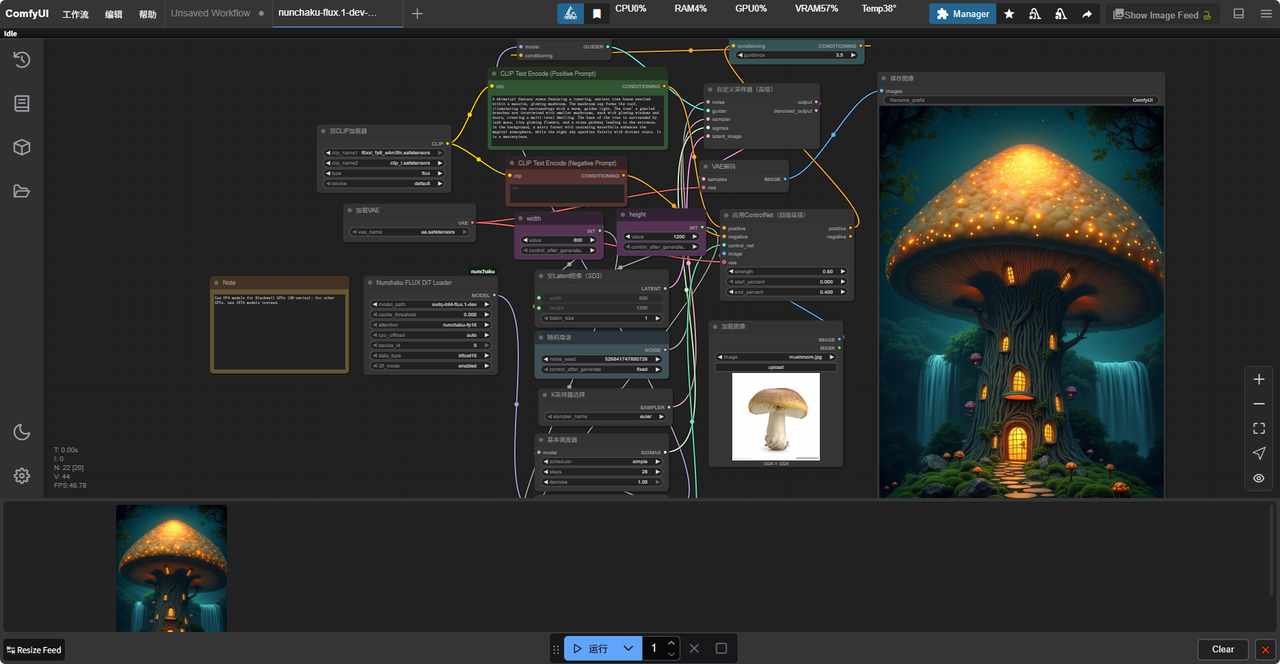1280x664 pixels.
Task: Collapse the CLIP Text Encode (Negative Prompt) node
Action: coord(512,163)
